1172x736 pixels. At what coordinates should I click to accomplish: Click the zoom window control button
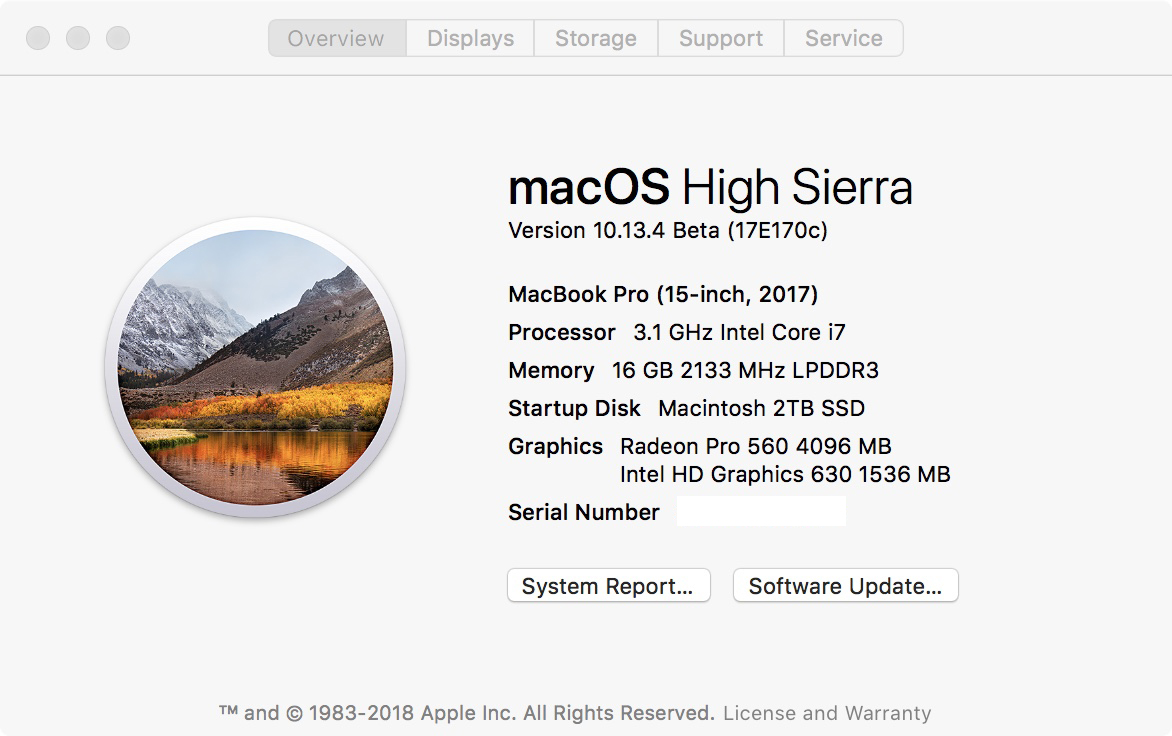[118, 38]
